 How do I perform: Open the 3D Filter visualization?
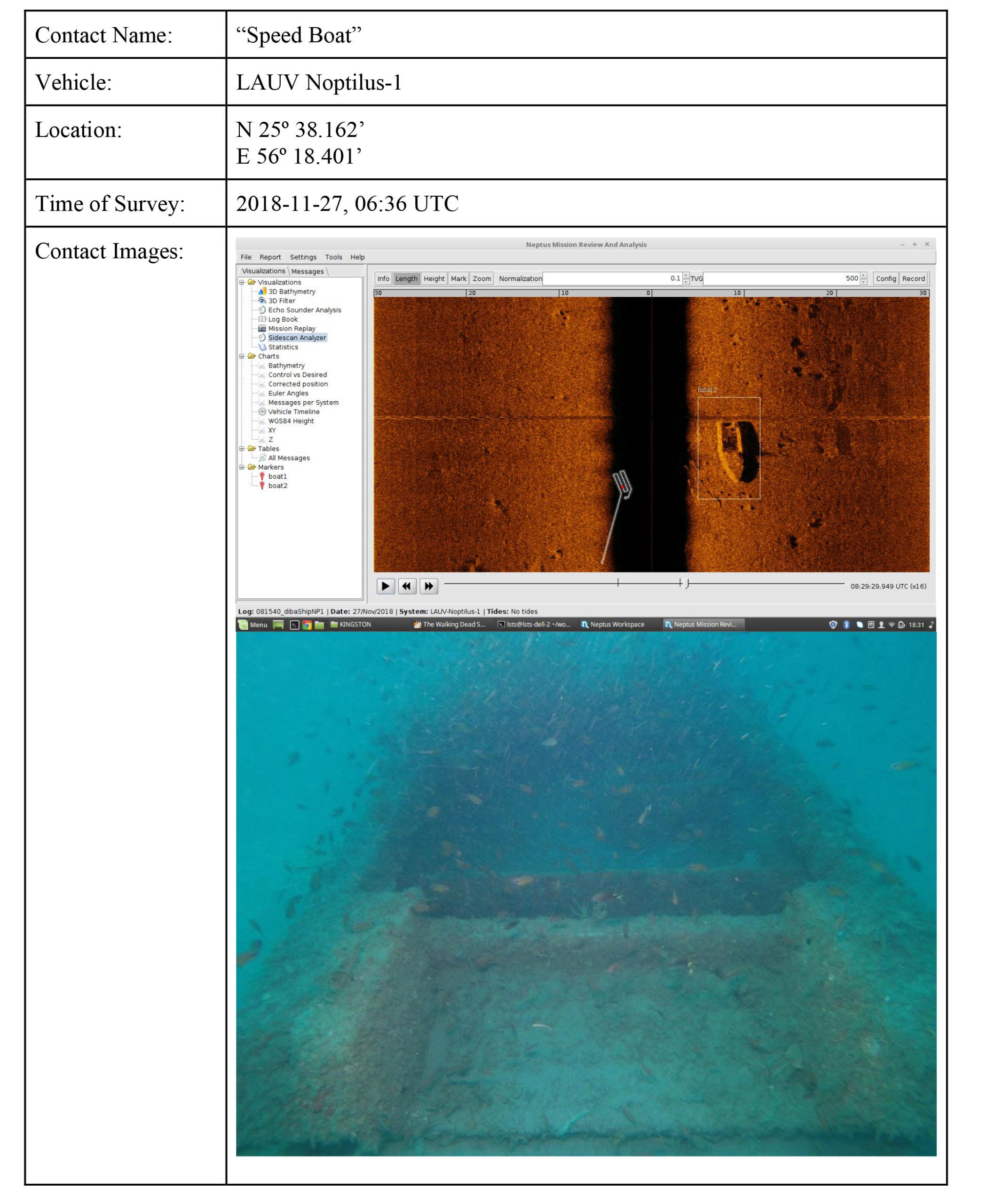coord(281,301)
